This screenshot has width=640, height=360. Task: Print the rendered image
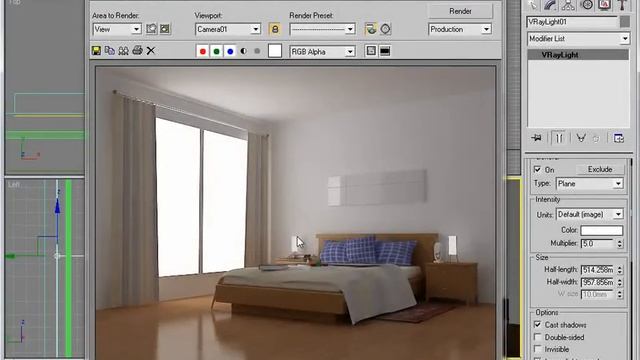pyautogui.click(x=138, y=51)
